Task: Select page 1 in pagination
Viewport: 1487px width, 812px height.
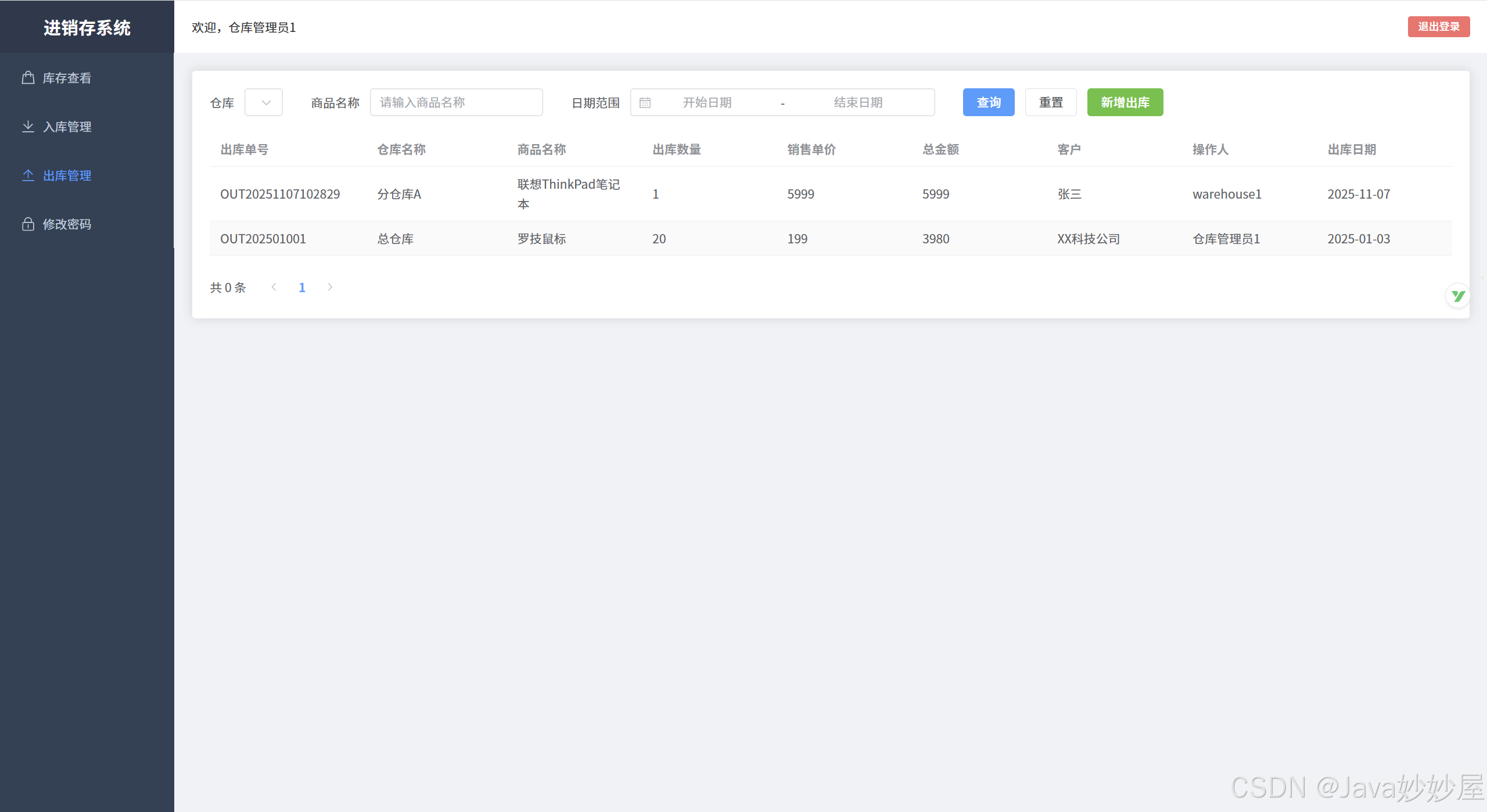Action: (302, 288)
